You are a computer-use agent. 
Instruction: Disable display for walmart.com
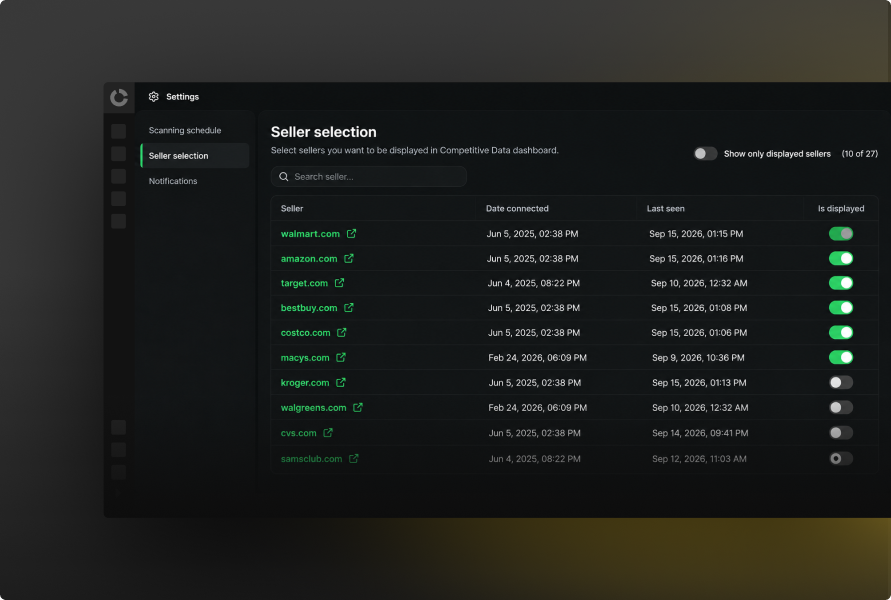click(x=841, y=234)
